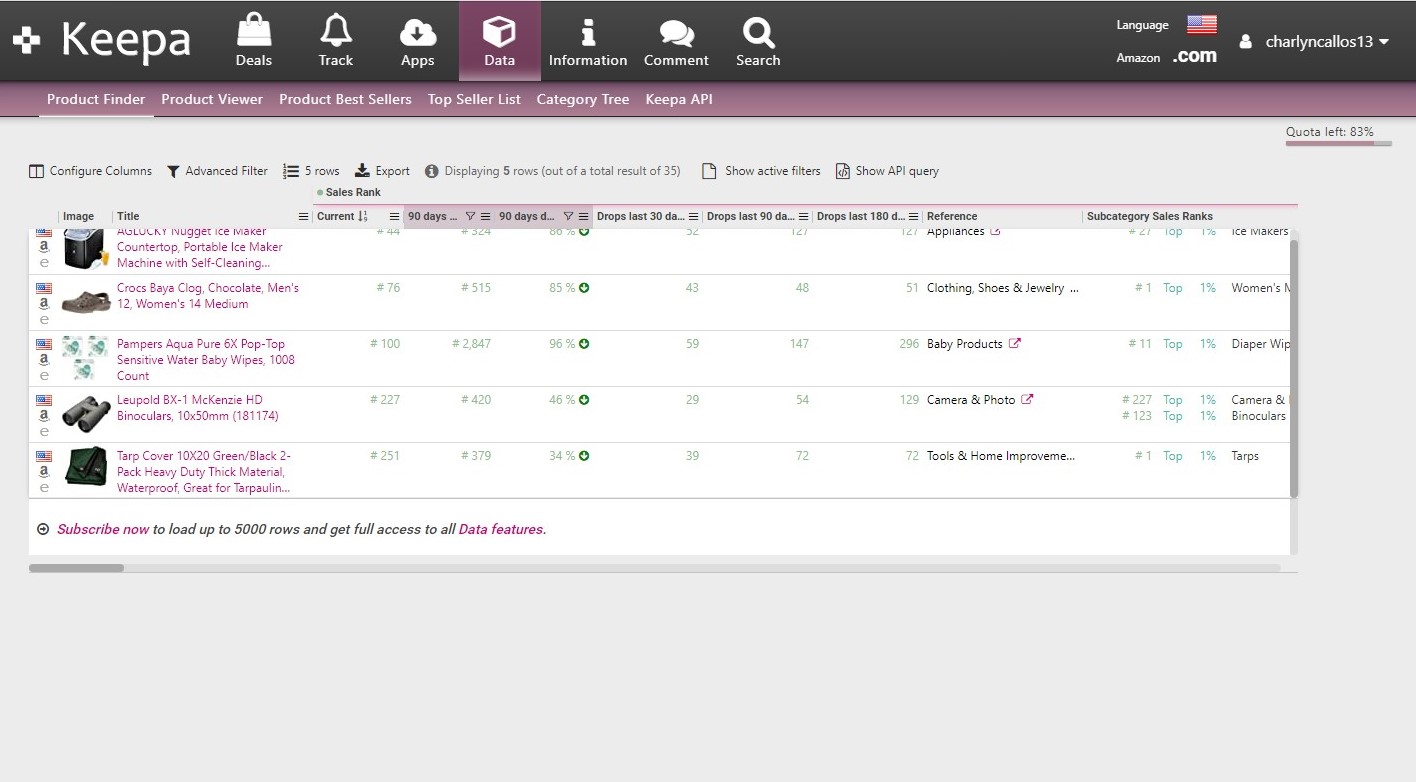Click the Quota left progress bar
The width and height of the screenshot is (1416, 782).
tap(1338, 144)
